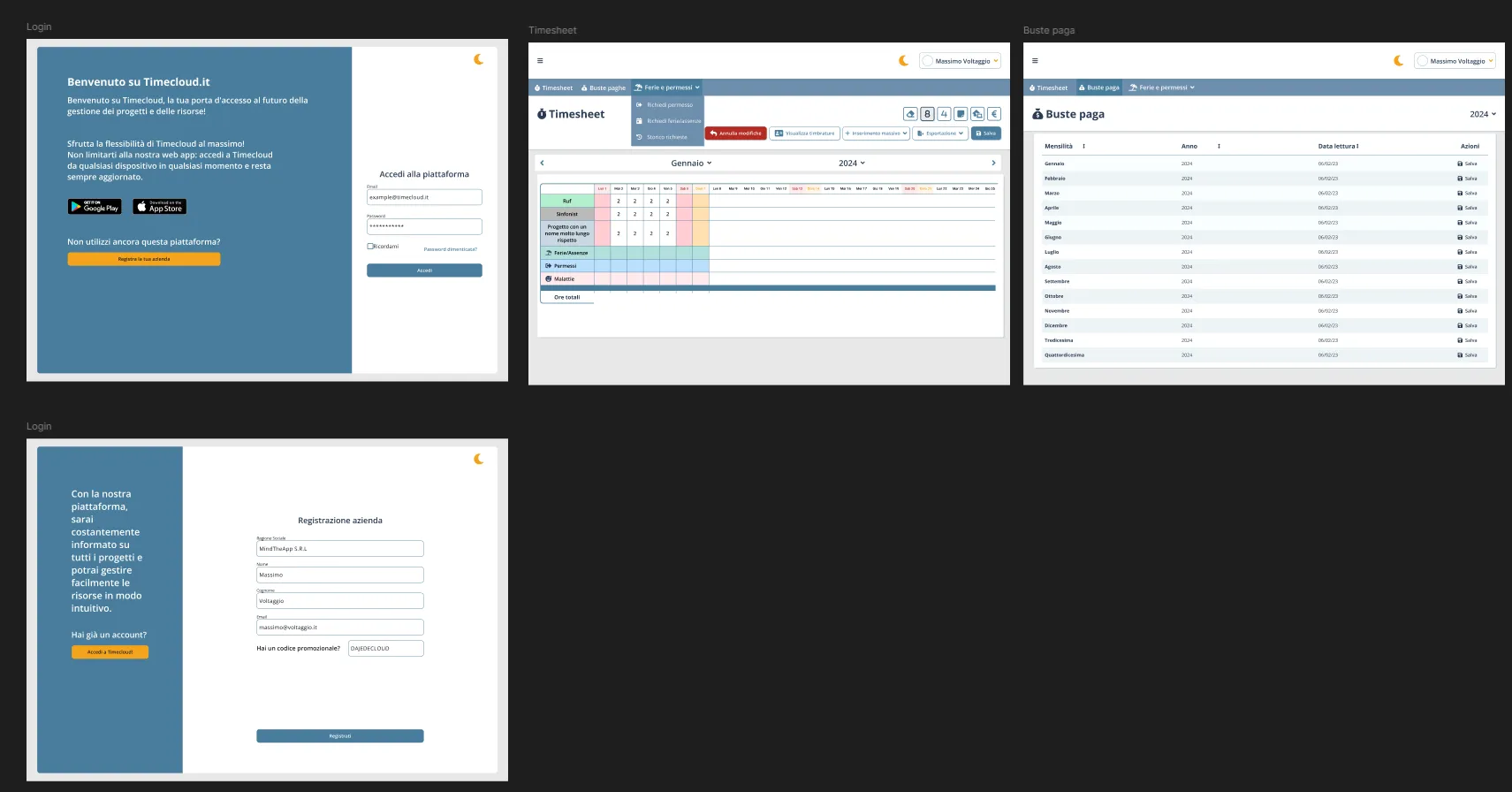The image size is (1512, 792).
Task: Select the 4 hours quick-fill icon
Action: click(x=944, y=114)
